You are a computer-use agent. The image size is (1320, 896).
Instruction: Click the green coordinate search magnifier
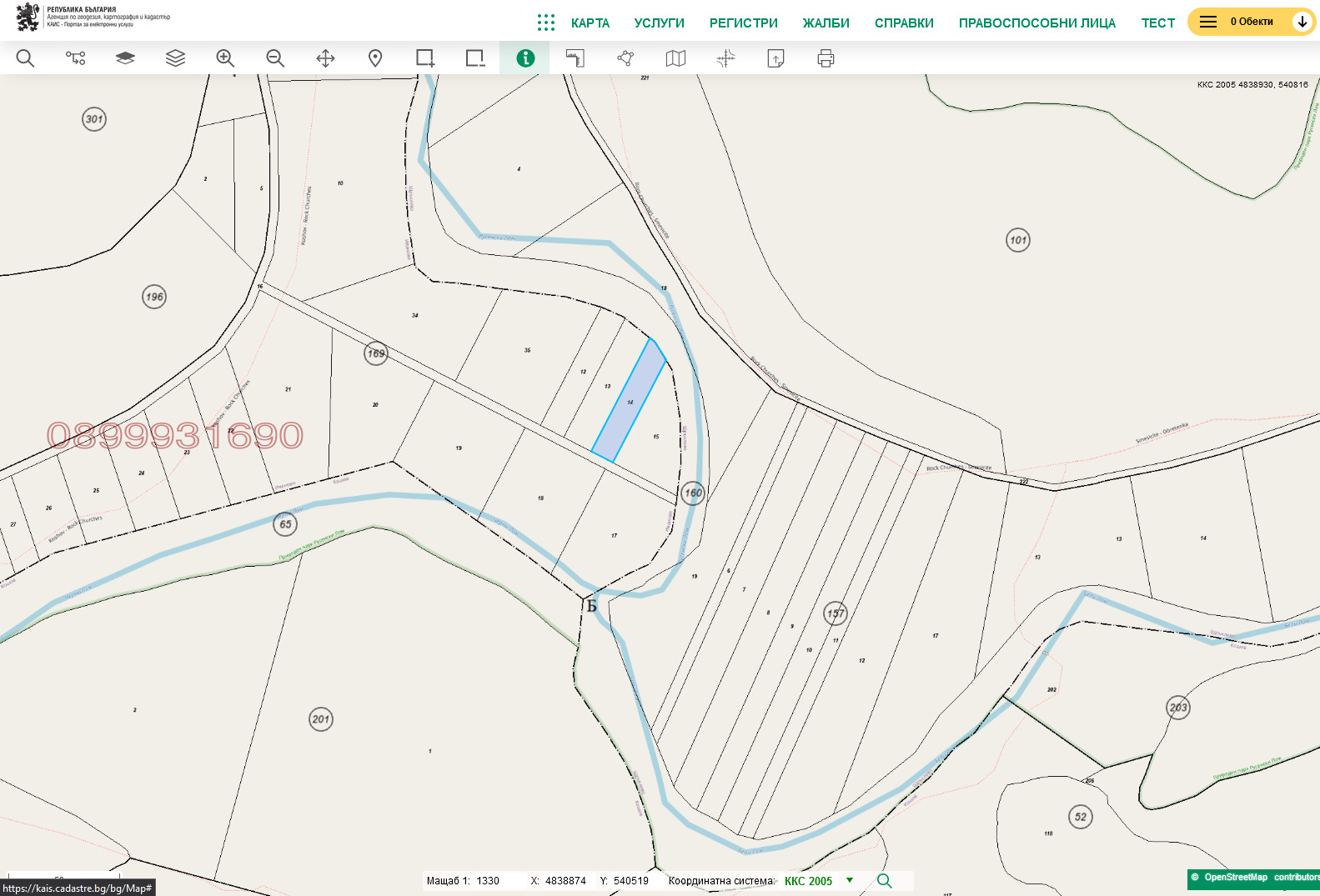coord(884,881)
